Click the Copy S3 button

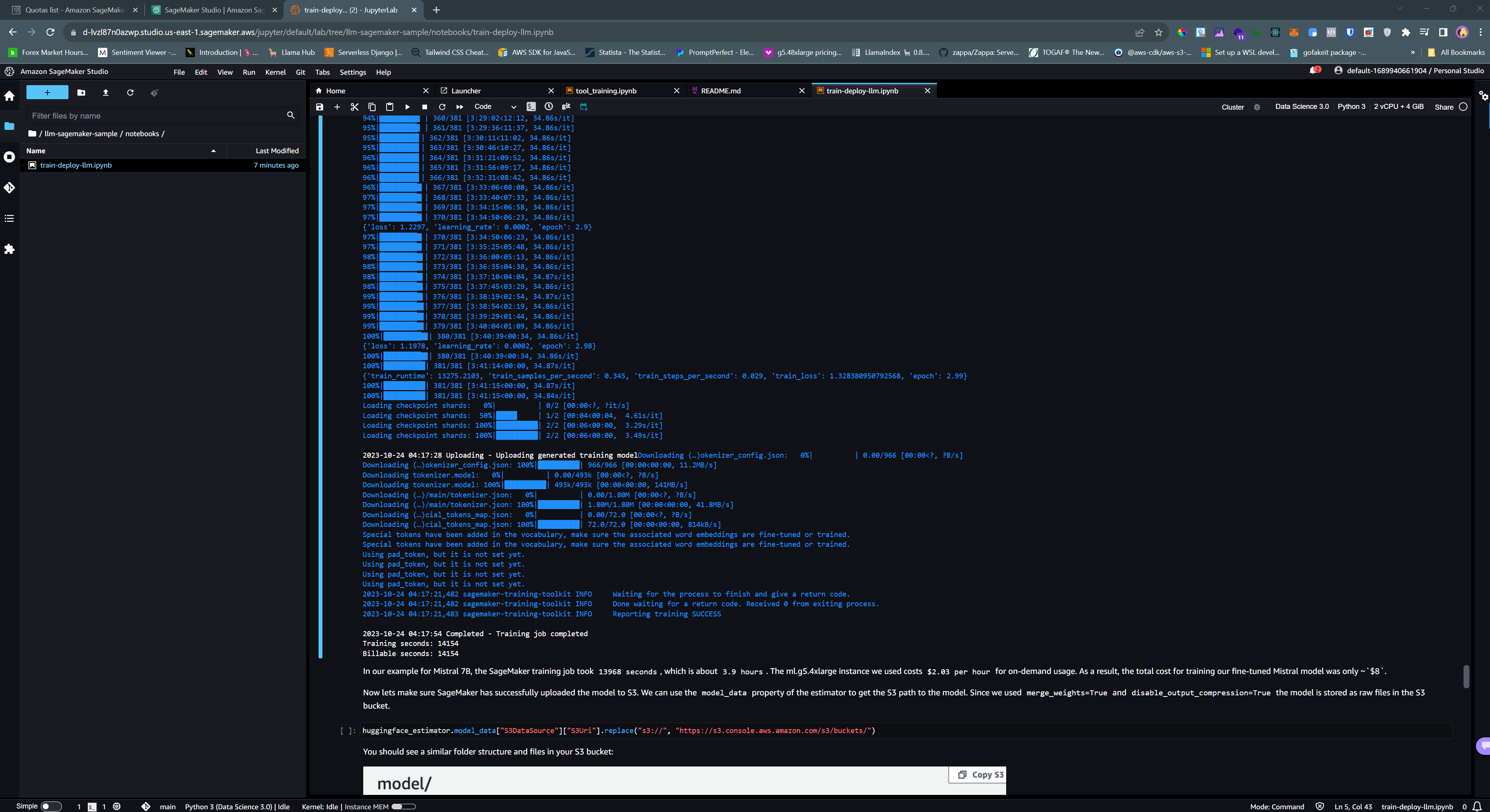click(981, 774)
